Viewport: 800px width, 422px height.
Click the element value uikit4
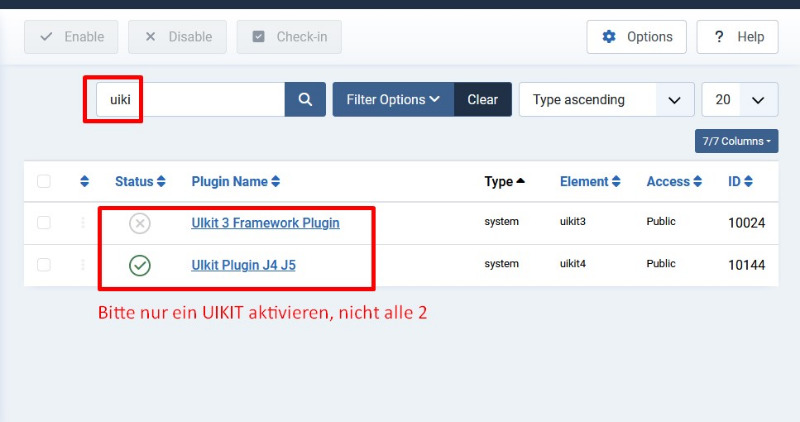(572, 264)
